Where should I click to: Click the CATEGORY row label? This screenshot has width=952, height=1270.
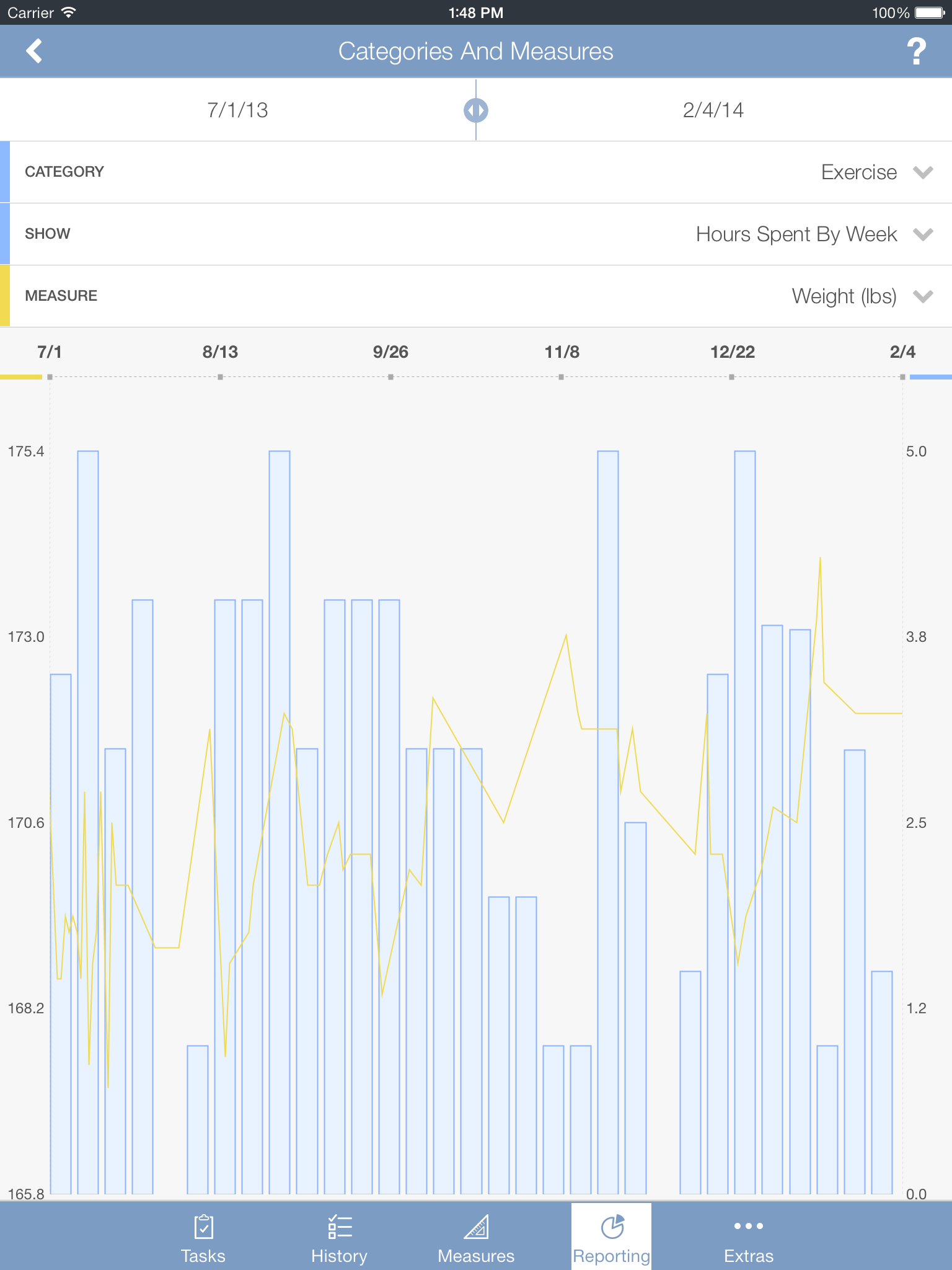coord(64,172)
